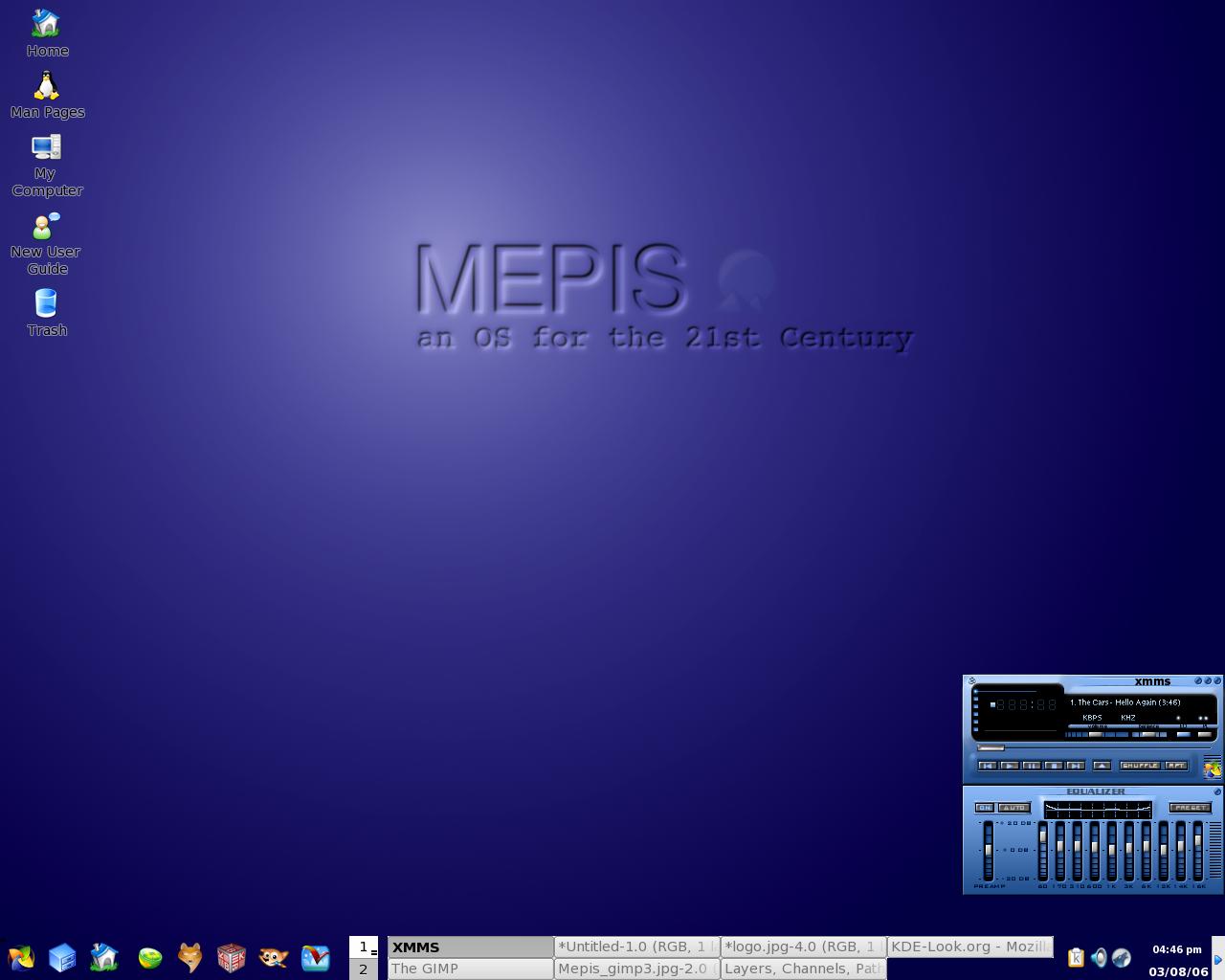Viewport: 1225px width, 980px height.
Task: Open the Home desktop icon
Action: (46, 33)
